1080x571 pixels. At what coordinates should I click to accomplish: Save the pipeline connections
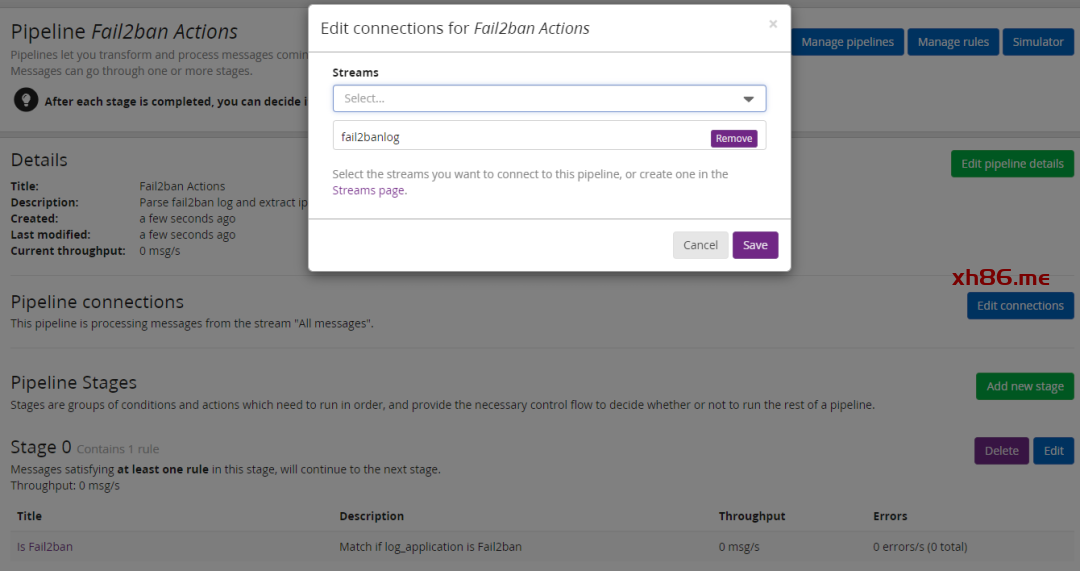click(755, 245)
